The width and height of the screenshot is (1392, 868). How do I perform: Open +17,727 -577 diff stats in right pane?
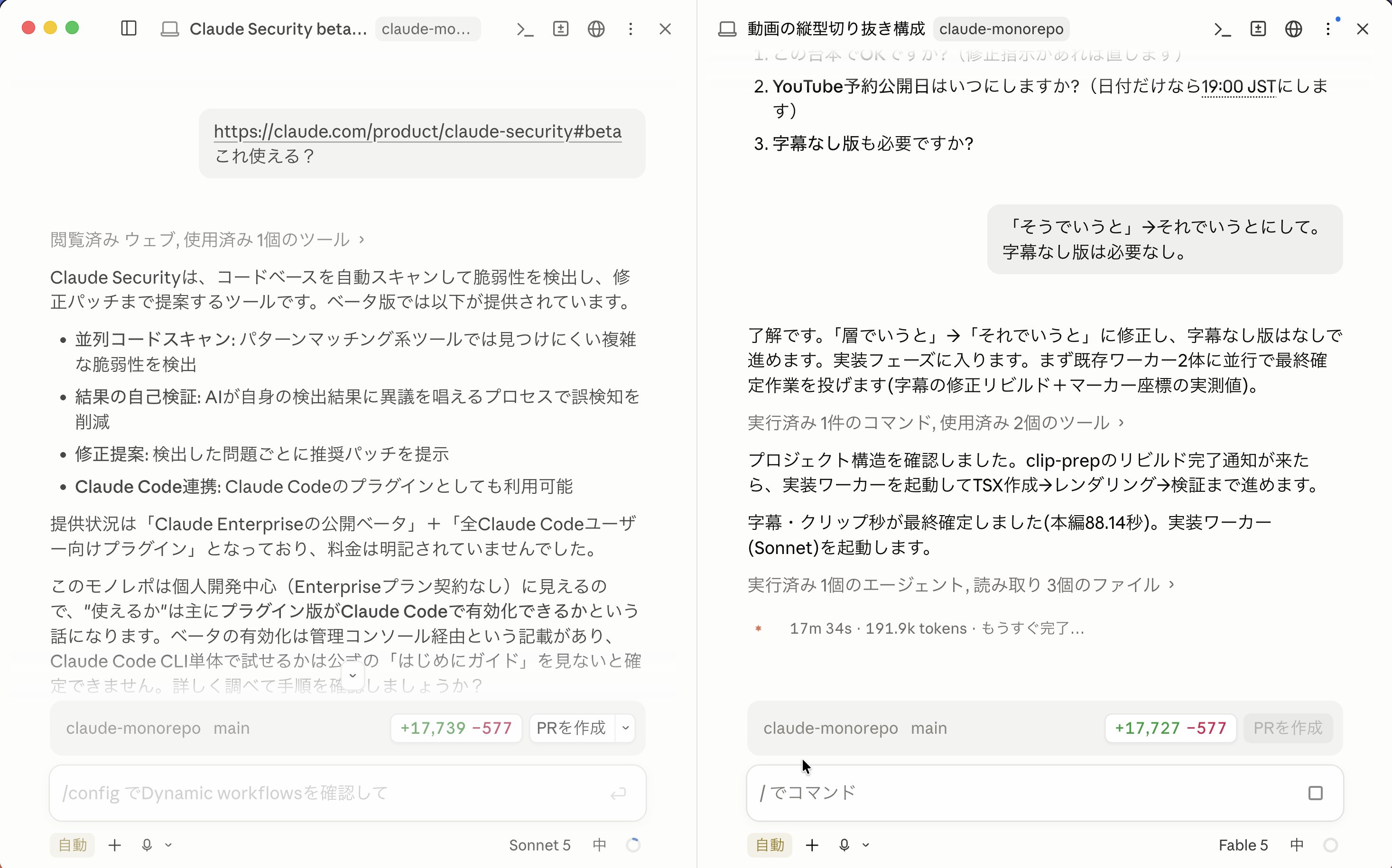[1170, 728]
